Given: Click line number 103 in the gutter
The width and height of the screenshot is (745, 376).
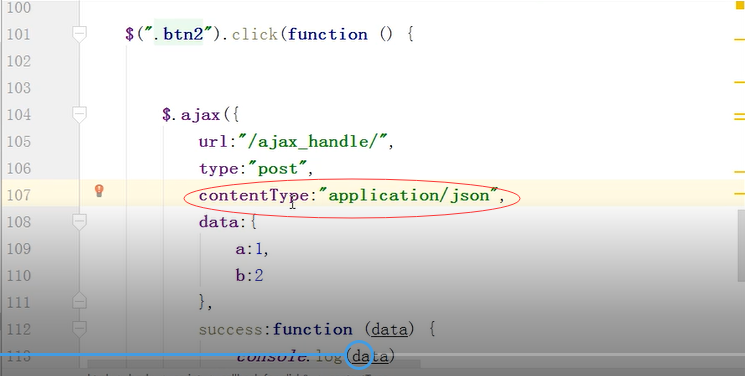Looking at the screenshot, I should coord(19,88).
